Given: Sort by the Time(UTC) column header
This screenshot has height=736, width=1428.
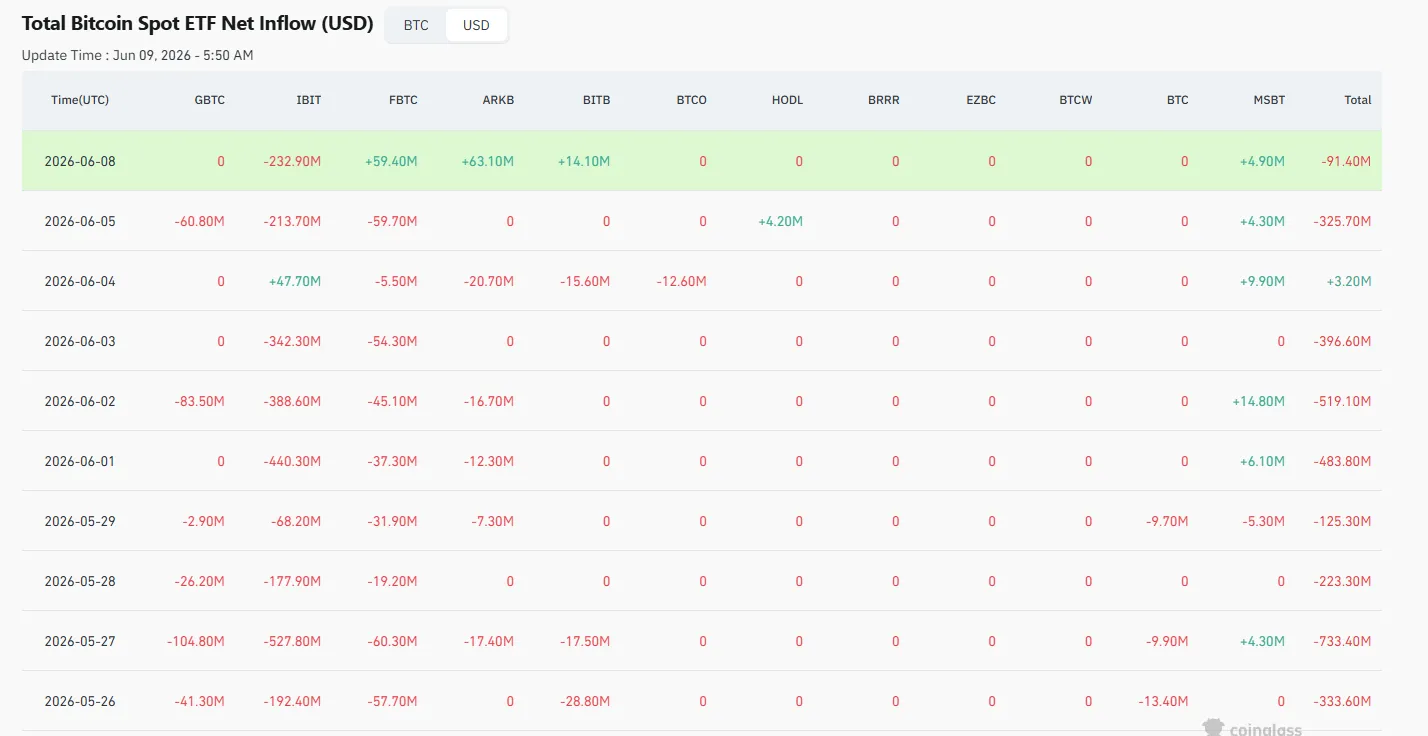Looking at the screenshot, I should point(80,100).
